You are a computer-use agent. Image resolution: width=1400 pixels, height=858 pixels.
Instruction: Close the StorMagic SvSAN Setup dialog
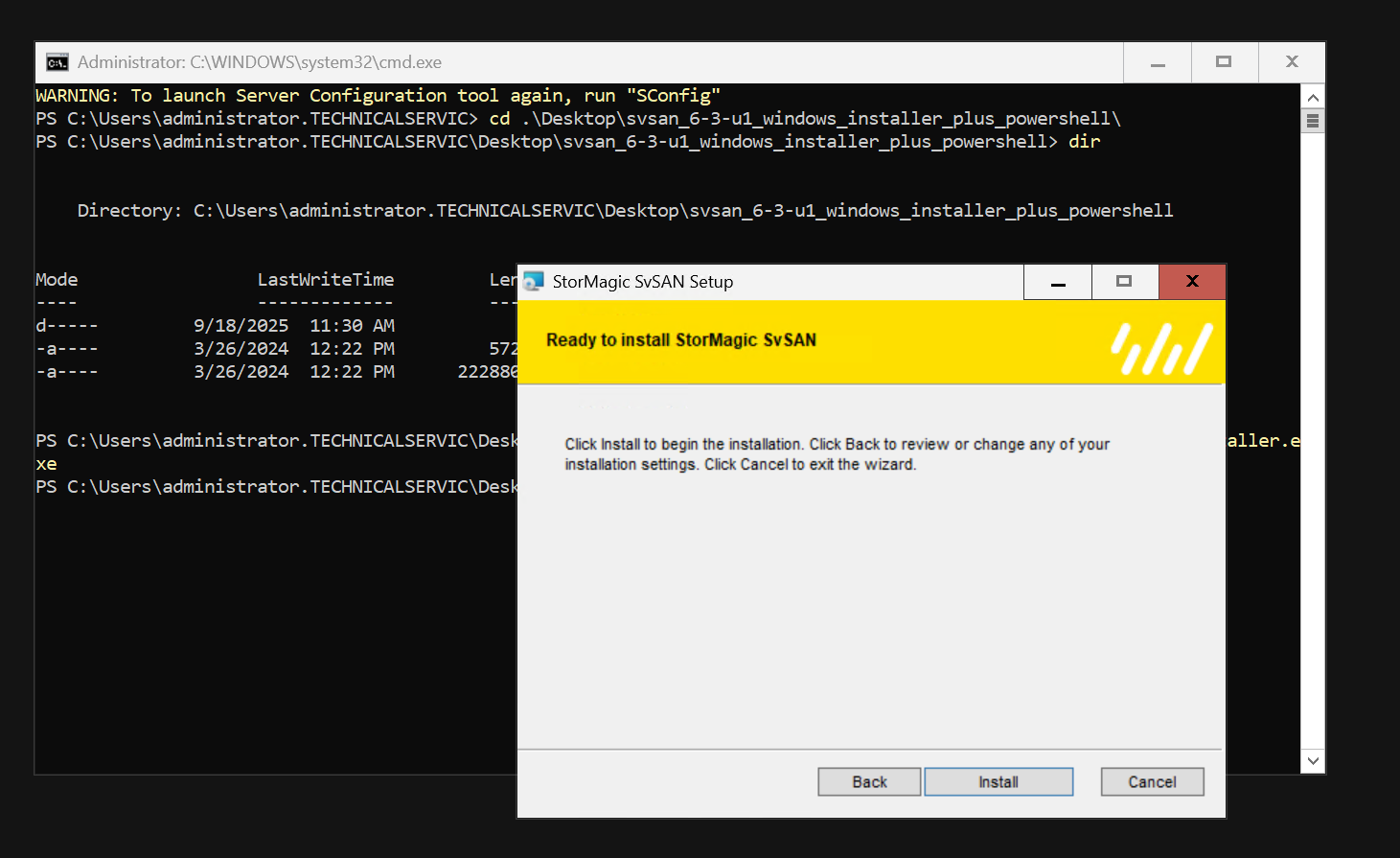click(x=1192, y=282)
